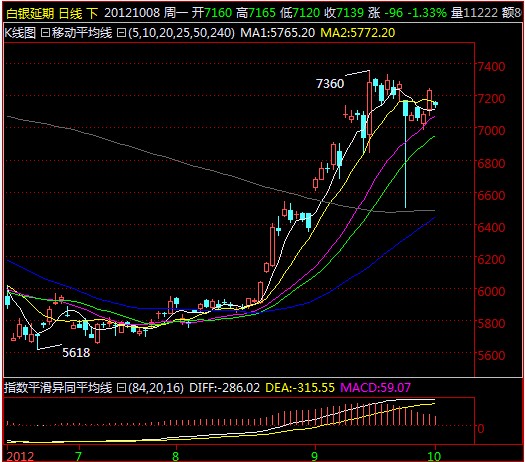
Task: Click month 8 marker on time axis
Action: [x=176, y=456]
